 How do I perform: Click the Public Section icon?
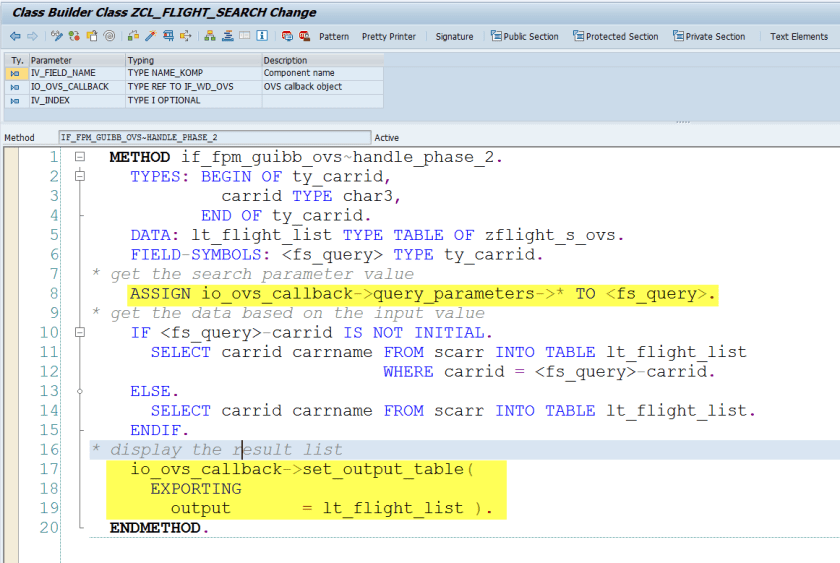click(496, 36)
